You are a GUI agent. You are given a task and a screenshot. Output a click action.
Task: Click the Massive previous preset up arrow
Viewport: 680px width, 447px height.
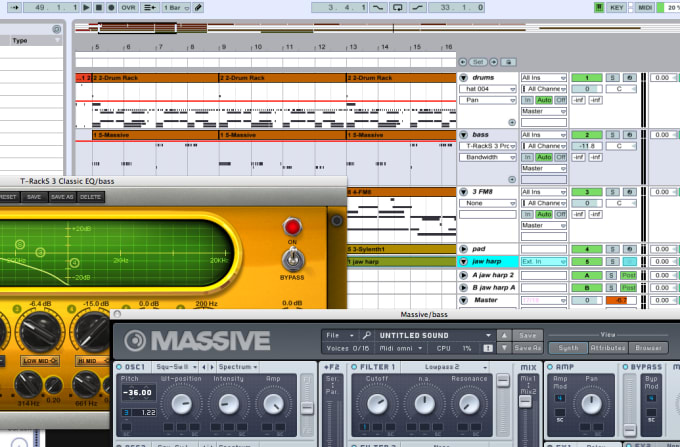(x=503, y=335)
